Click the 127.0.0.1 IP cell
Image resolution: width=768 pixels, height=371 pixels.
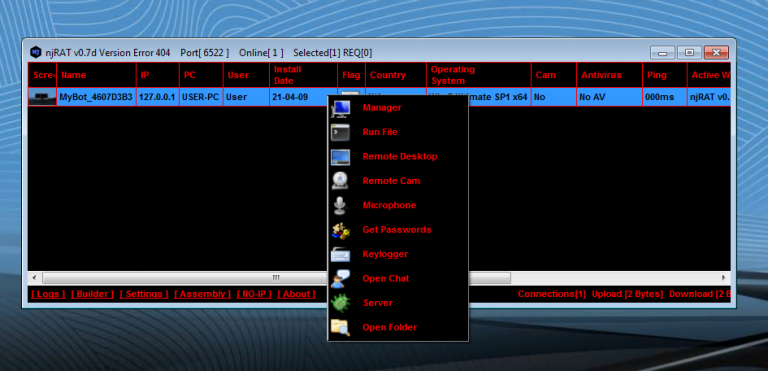click(158, 97)
